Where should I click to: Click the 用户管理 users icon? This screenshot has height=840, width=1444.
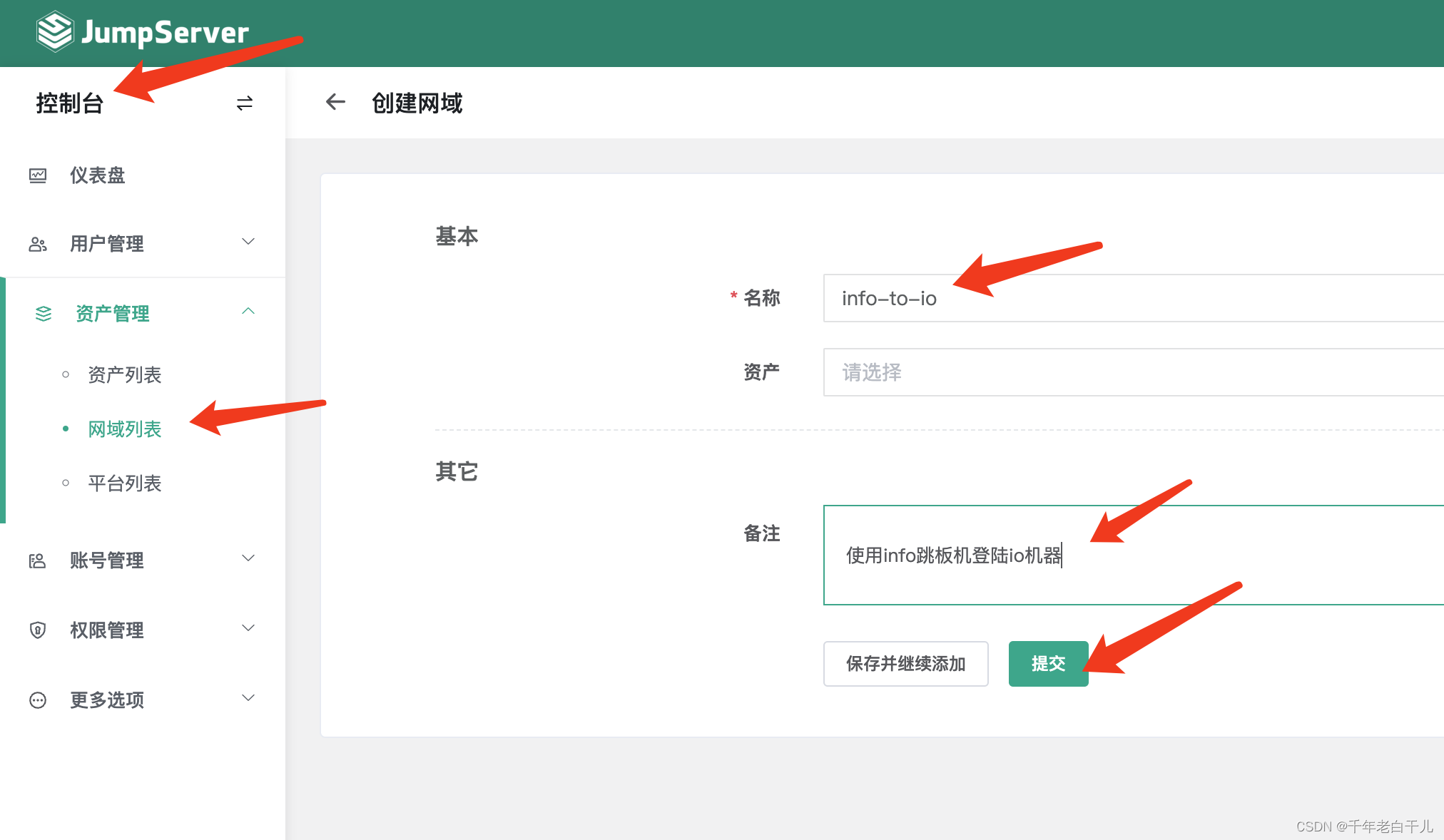tap(38, 244)
